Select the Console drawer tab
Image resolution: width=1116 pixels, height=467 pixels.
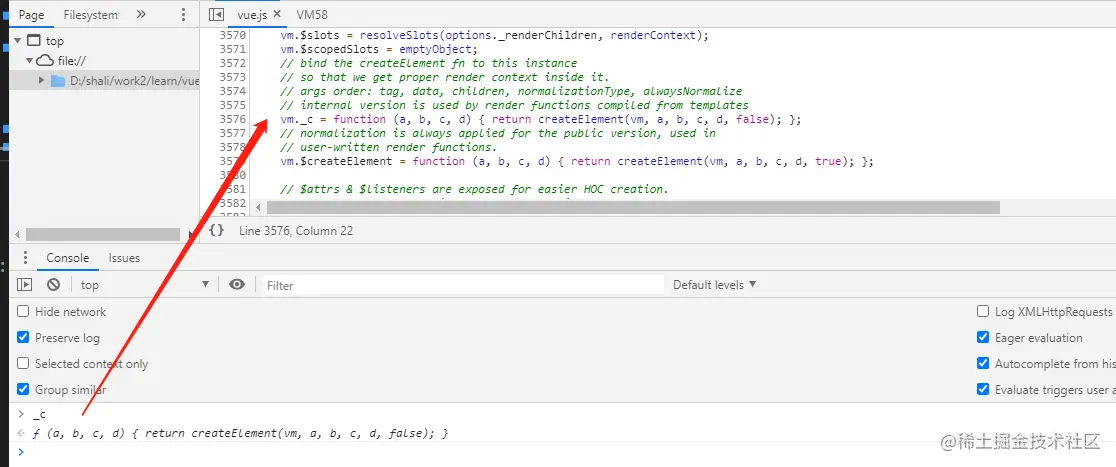68,258
